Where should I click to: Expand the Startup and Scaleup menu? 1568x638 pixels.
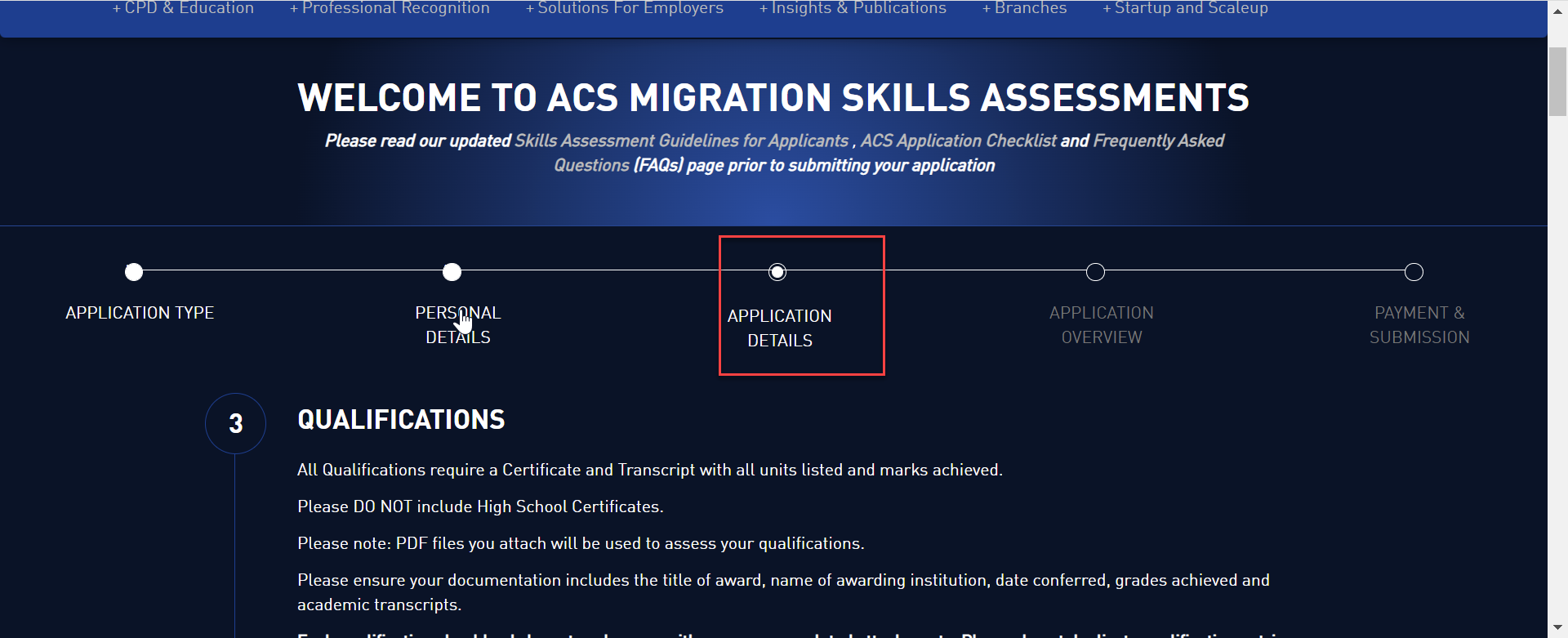pyautogui.click(x=1185, y=8)
